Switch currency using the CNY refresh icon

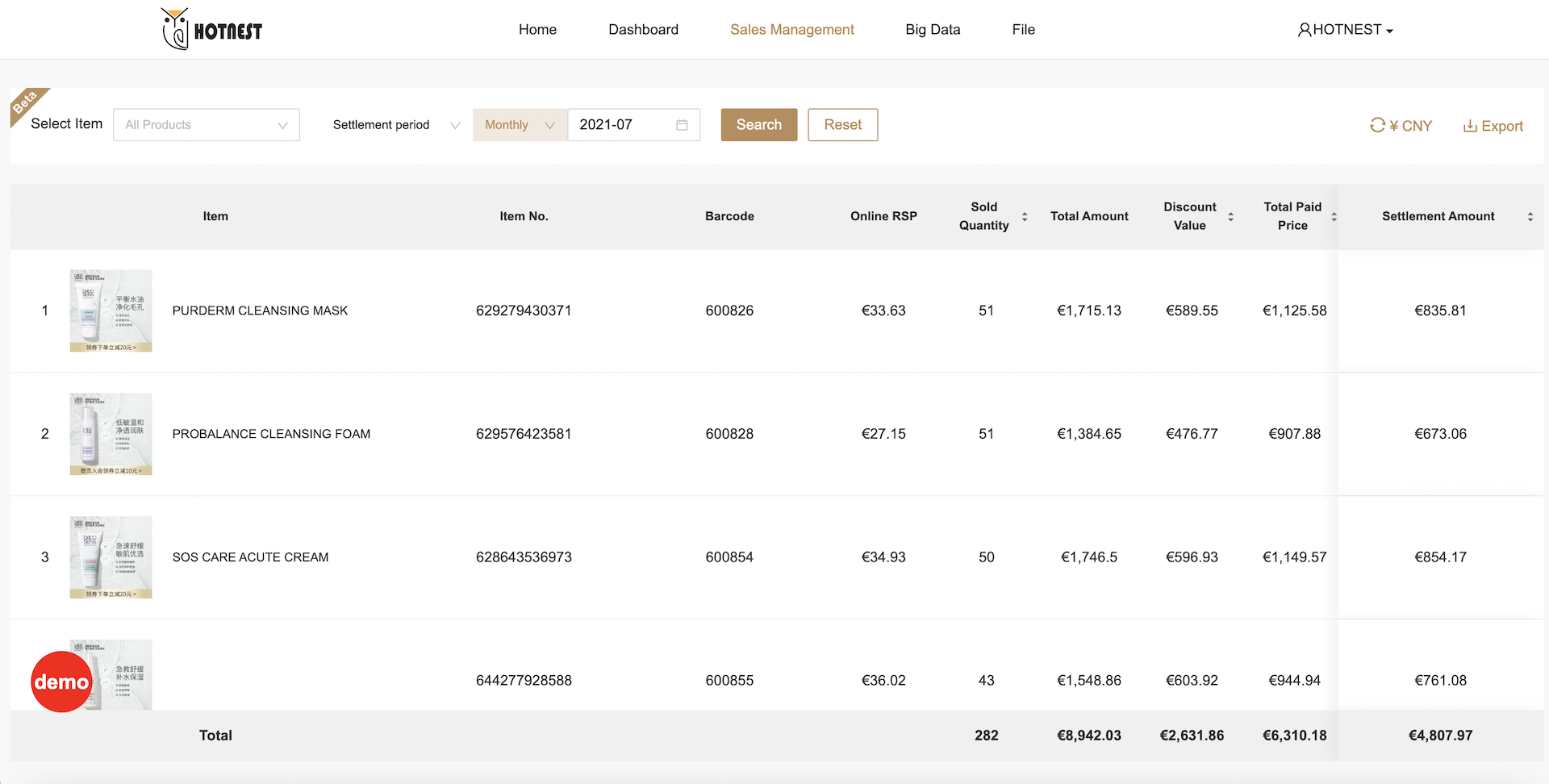(x=1377, y=125)
